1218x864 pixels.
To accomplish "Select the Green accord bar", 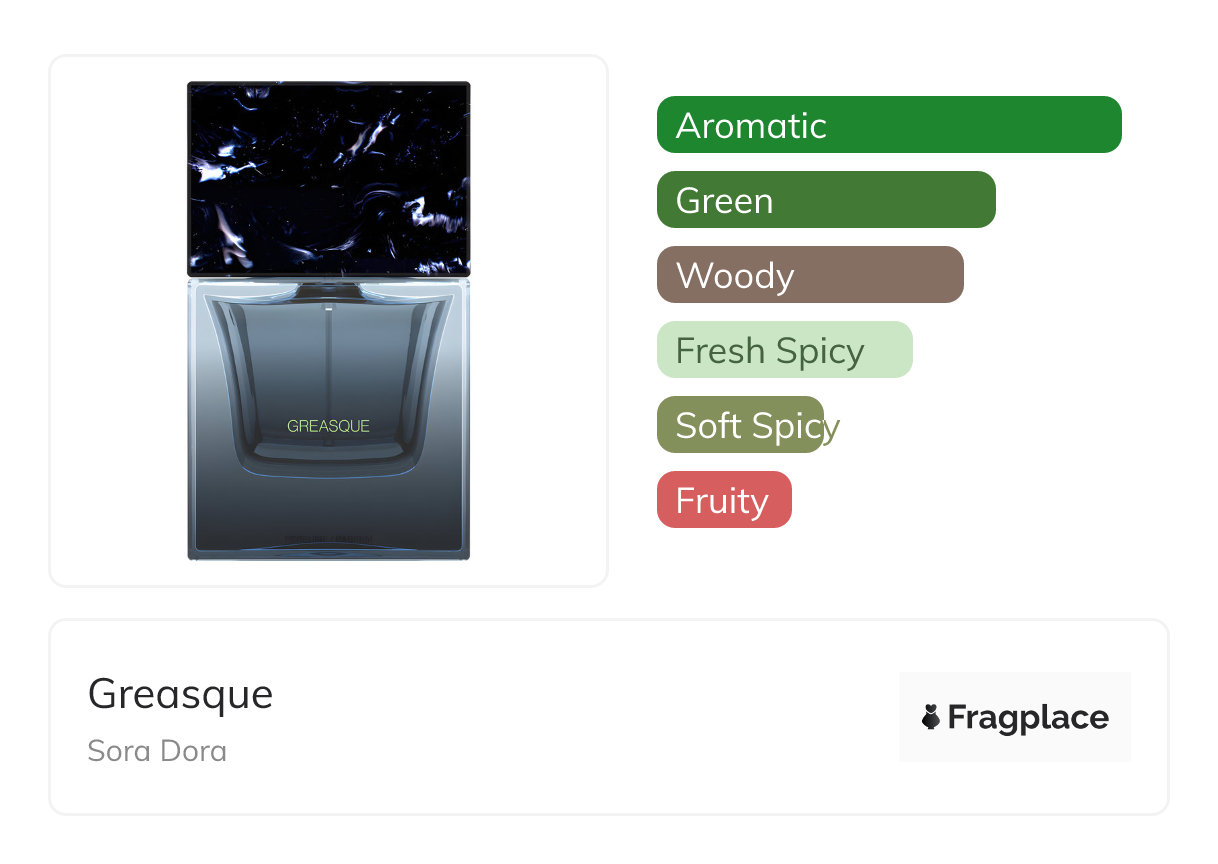I will [x=825, y=200].
